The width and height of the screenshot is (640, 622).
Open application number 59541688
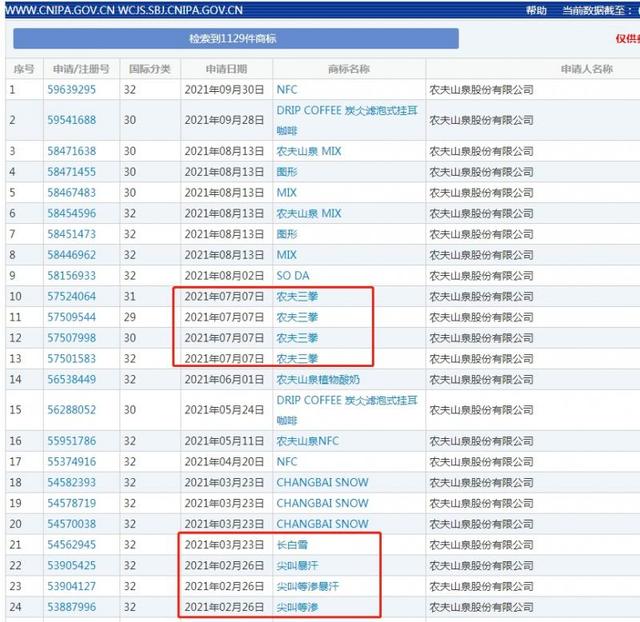72,120
